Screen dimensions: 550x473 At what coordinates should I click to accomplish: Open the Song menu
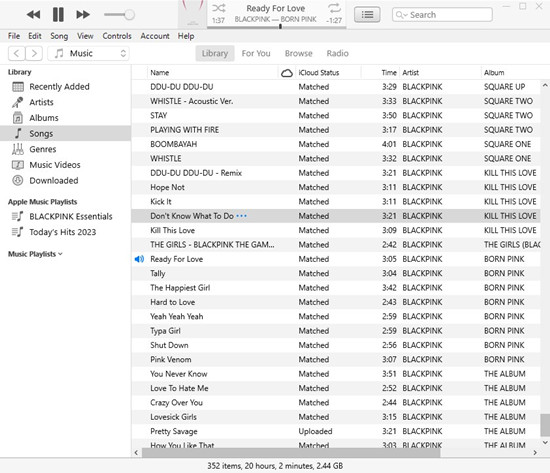coord(59,36)
